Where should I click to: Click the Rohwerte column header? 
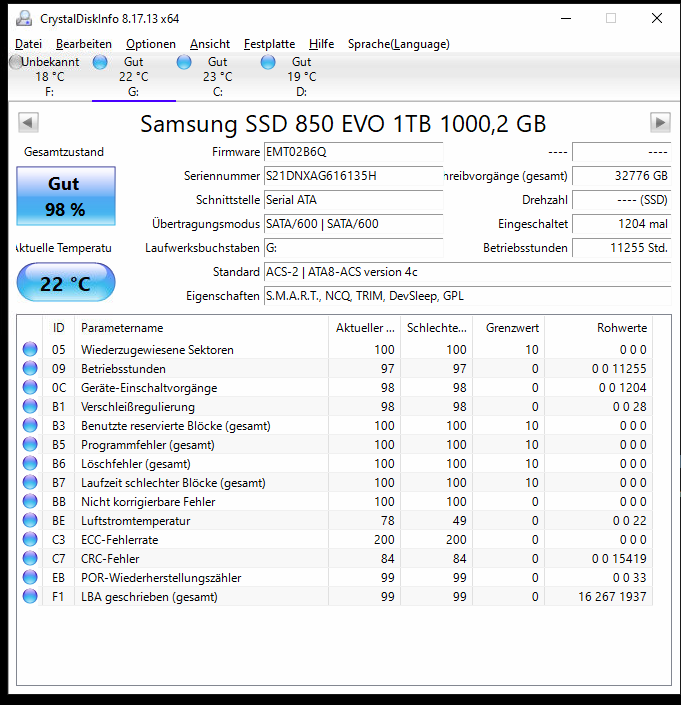(x=599, y=328)
